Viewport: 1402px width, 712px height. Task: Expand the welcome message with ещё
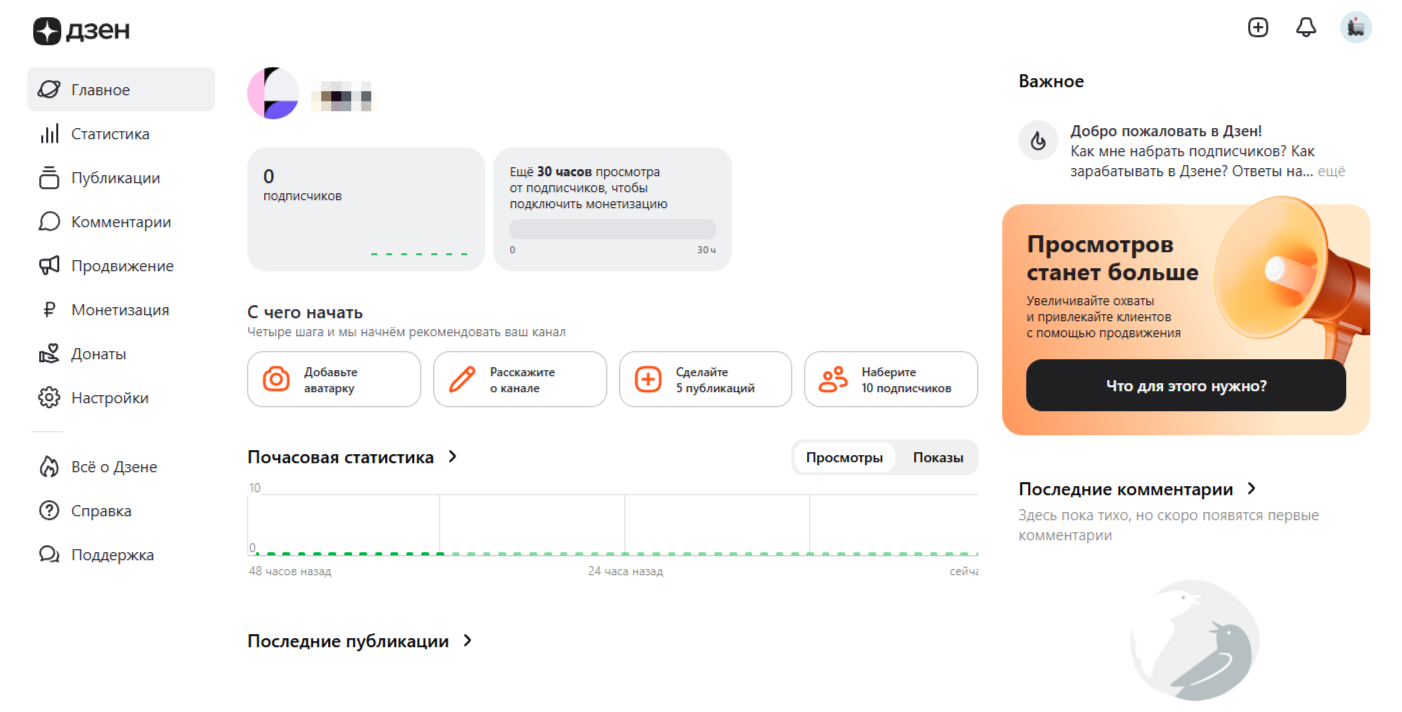point(1331,171)
